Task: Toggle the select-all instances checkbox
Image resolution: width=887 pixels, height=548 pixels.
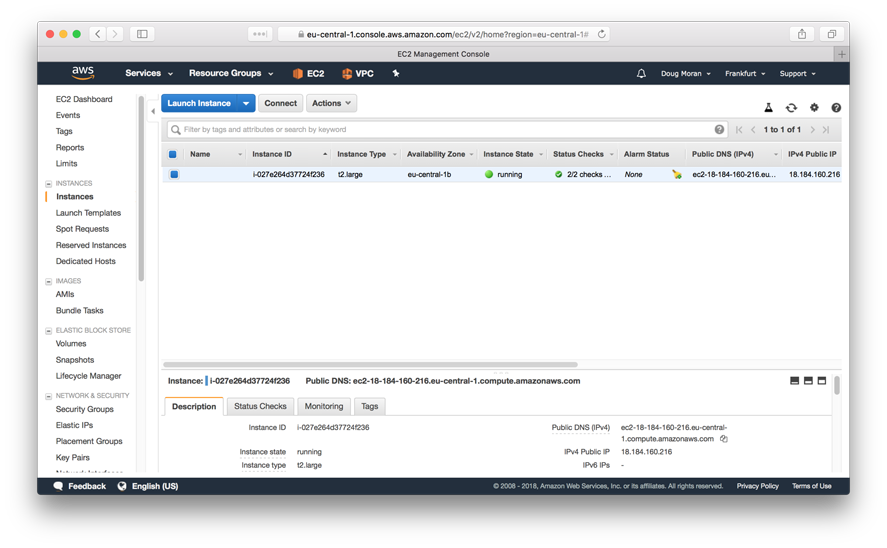Action: point(173,154)
